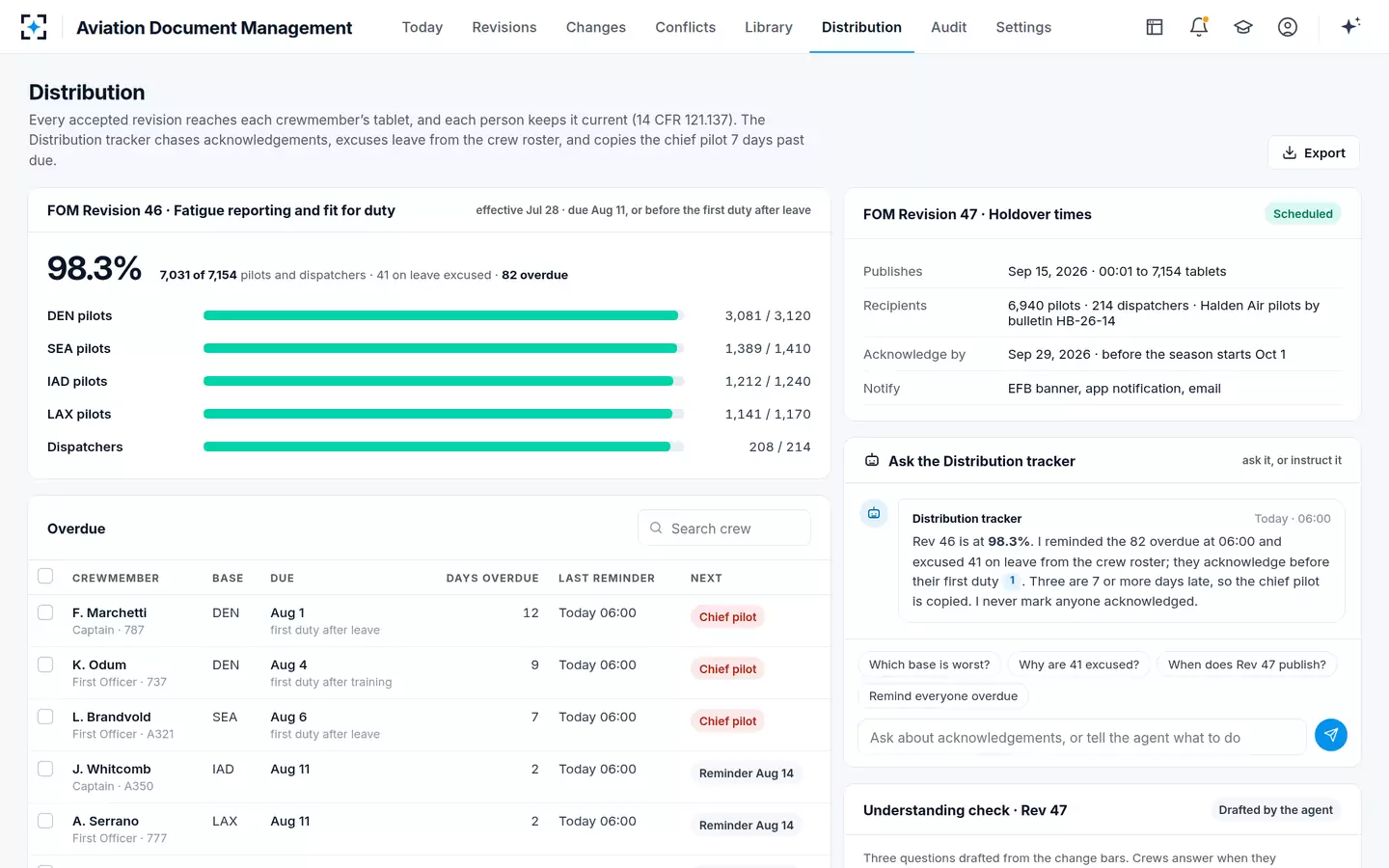
Task: Click the Chief pilot tag for K. Odum
Action: coord(727,669)
